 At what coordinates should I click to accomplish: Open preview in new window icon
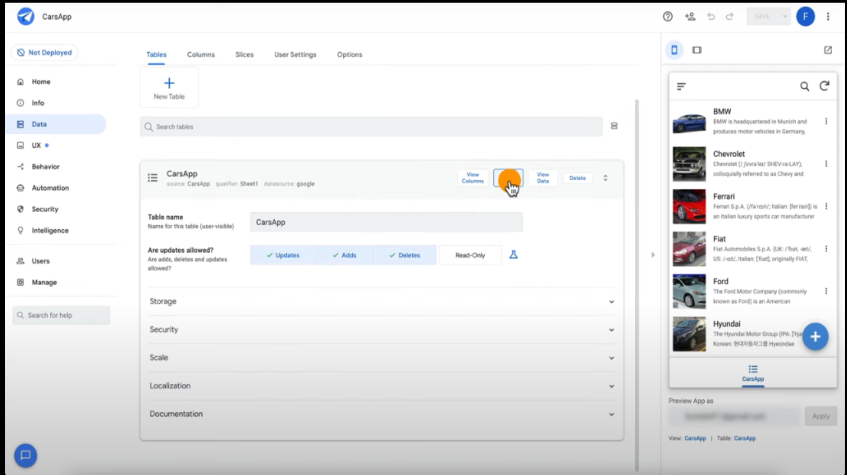coord(827,50)
